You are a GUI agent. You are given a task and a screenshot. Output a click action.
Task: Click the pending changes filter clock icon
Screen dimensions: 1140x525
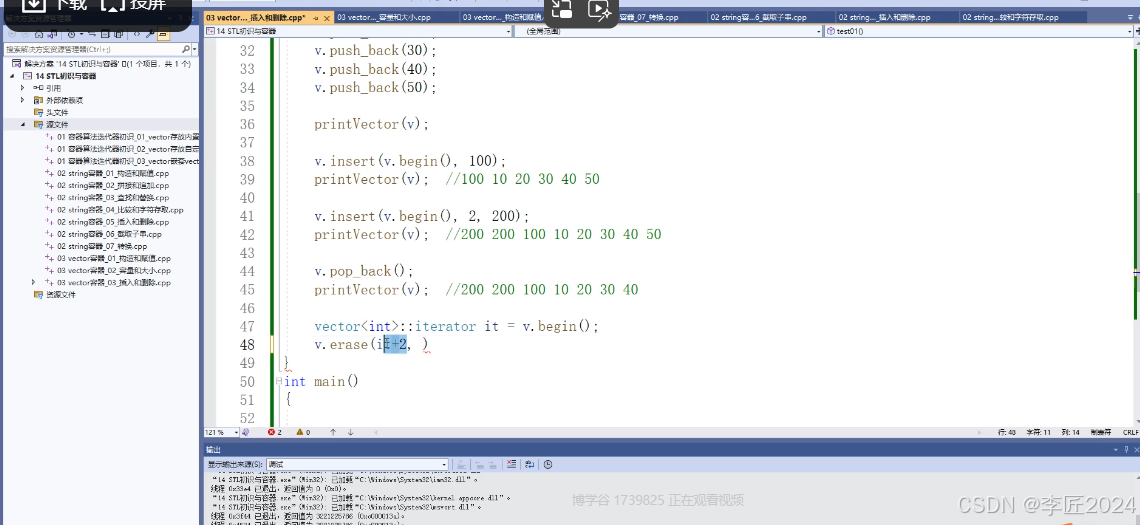(71, 34)
